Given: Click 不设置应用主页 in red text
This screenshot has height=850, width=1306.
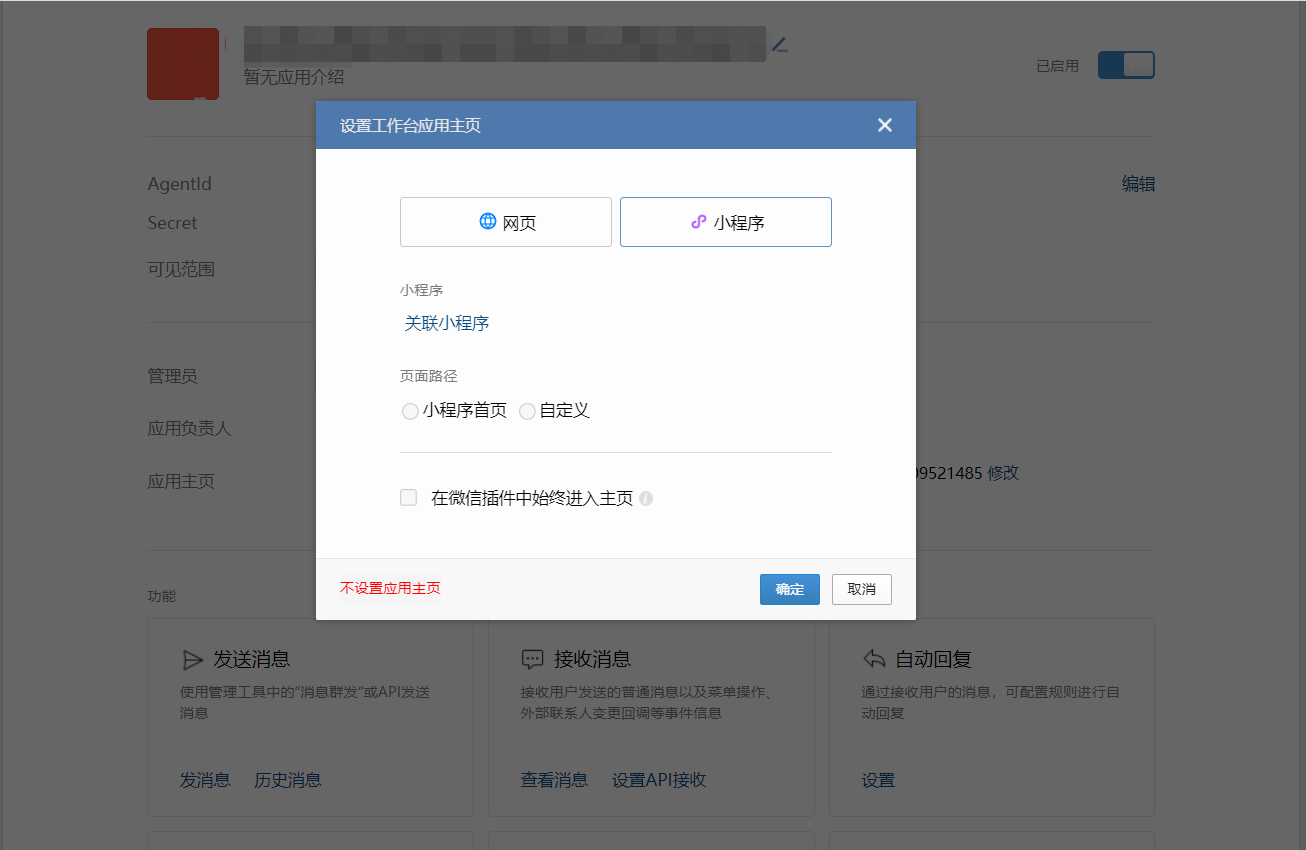Looking at the screenshot, I should point(390,589).
